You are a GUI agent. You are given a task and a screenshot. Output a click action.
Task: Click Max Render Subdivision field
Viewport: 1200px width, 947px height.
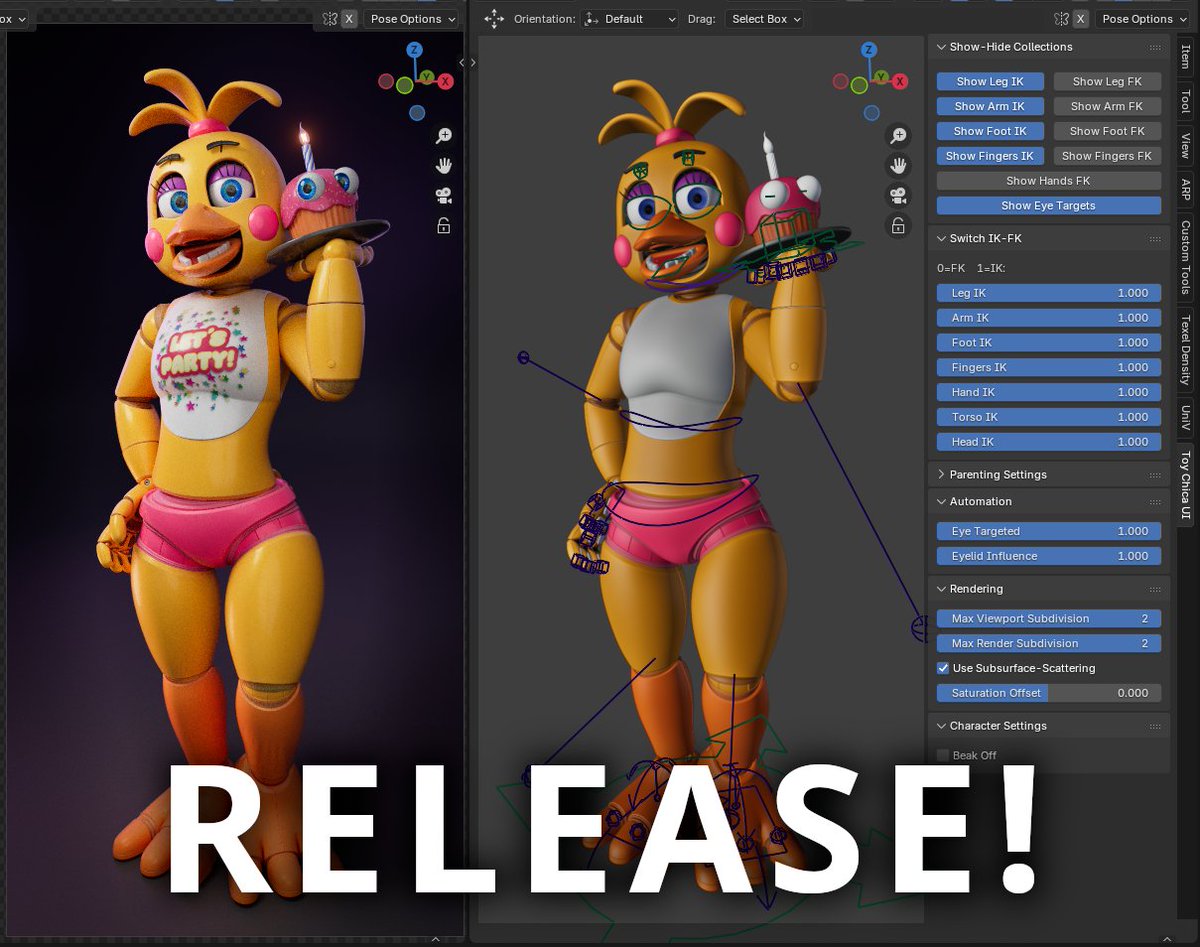(1049, 643)
